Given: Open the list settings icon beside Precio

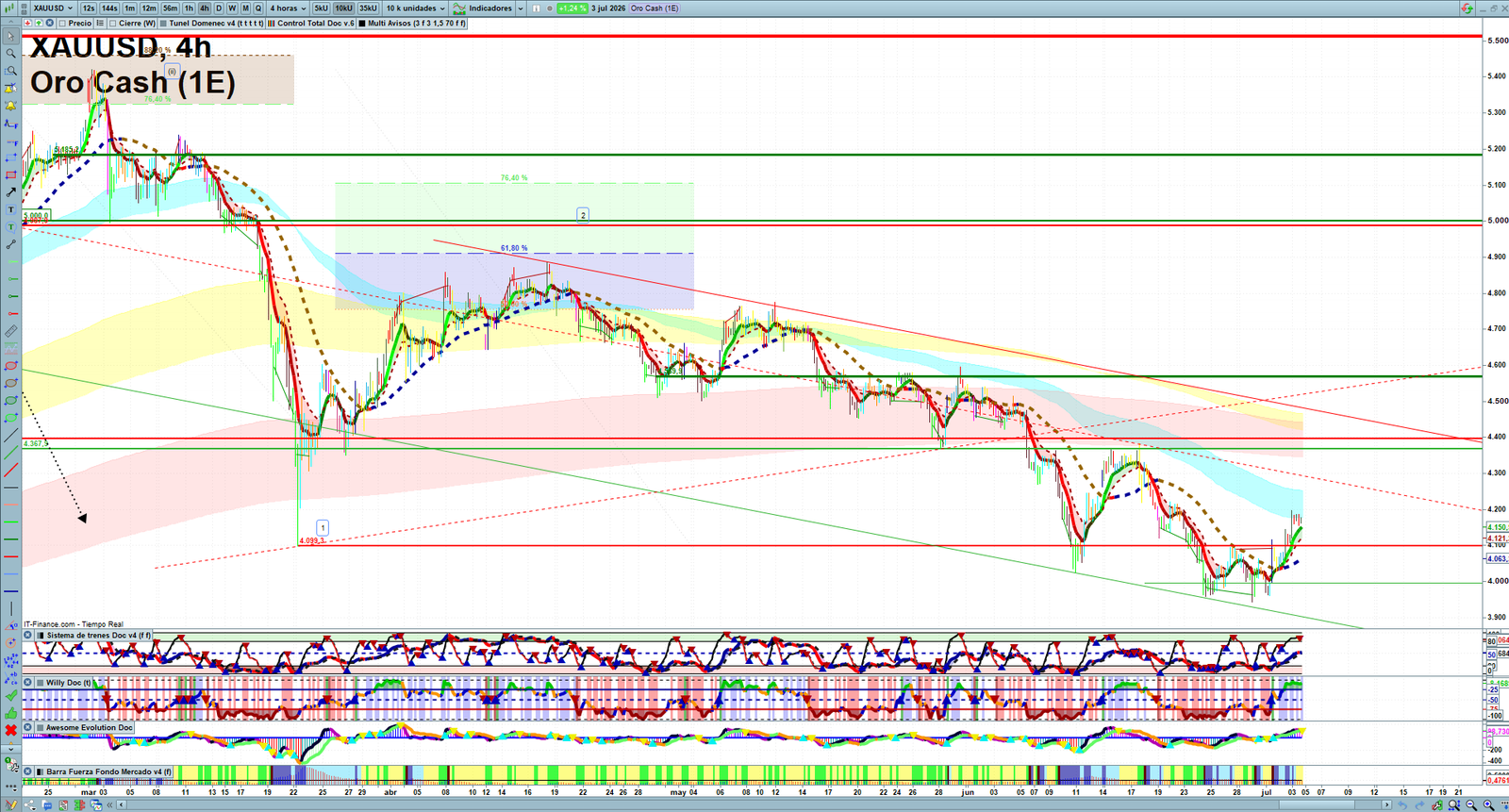Looking at the screenshot, I should tap(100, 23).
